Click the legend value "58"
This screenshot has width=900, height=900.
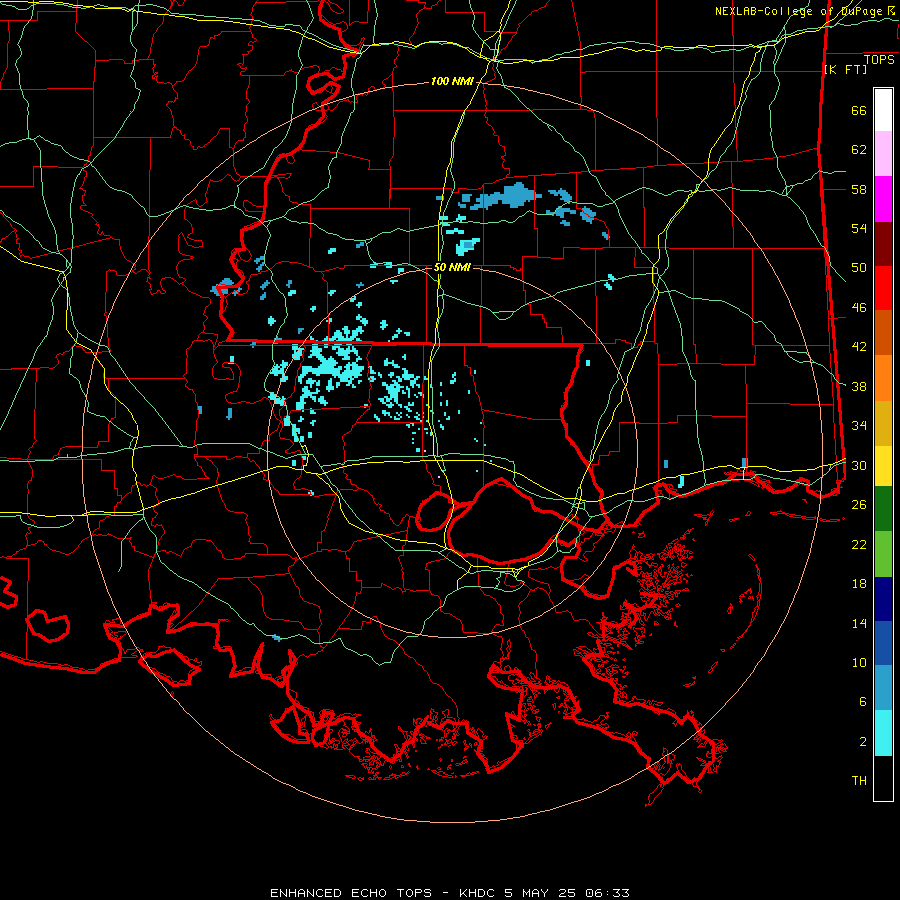(859, 189)
